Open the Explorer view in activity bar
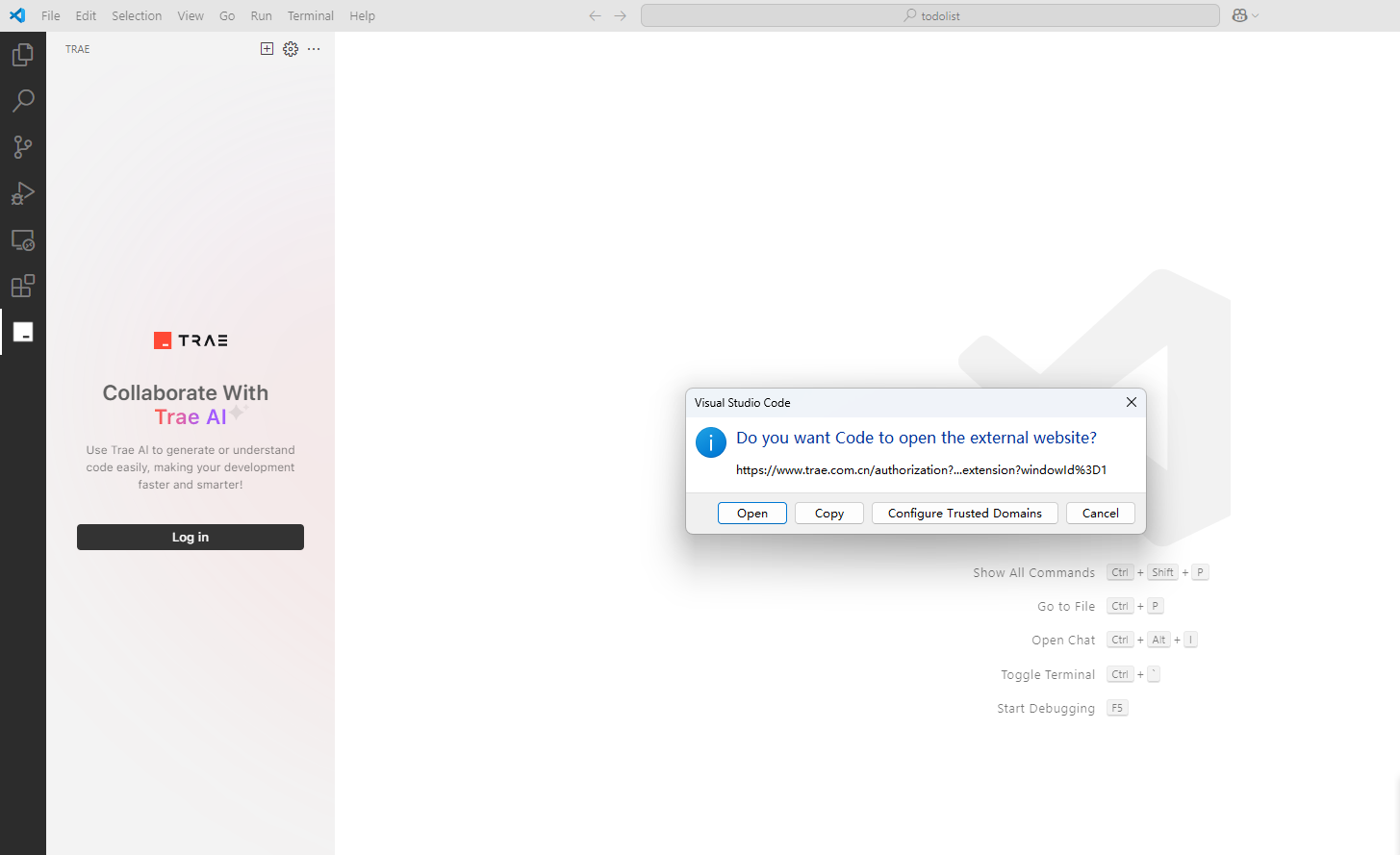The height and width of the screenshot is (855, 1400). 23,55
